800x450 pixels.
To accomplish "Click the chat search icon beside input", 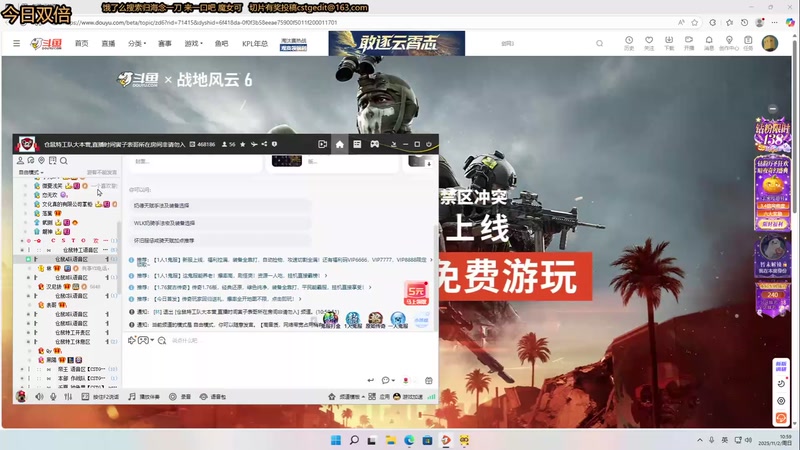I will (162, 340).
